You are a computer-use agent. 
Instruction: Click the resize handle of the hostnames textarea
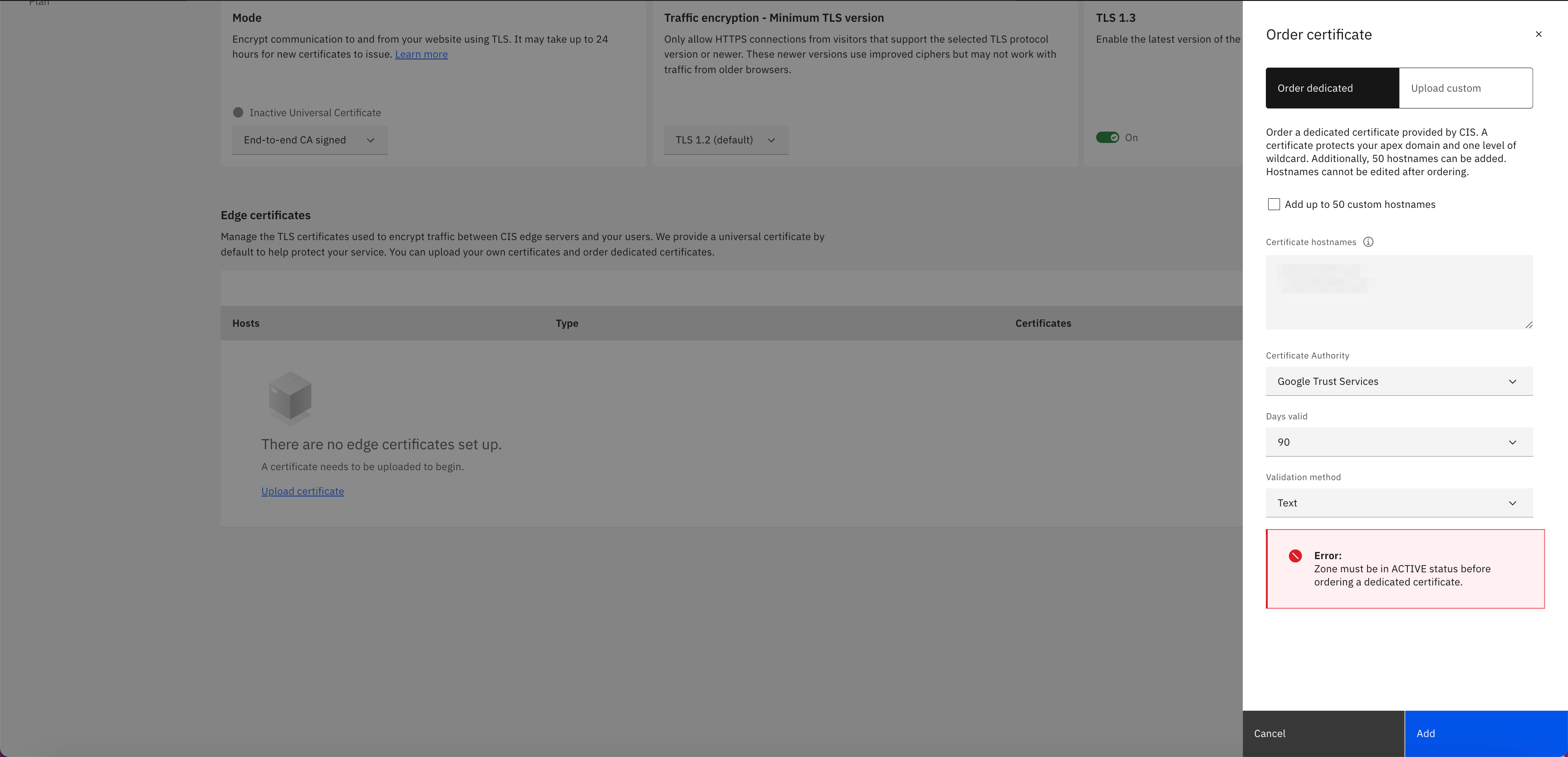(x=1529, y=324)
